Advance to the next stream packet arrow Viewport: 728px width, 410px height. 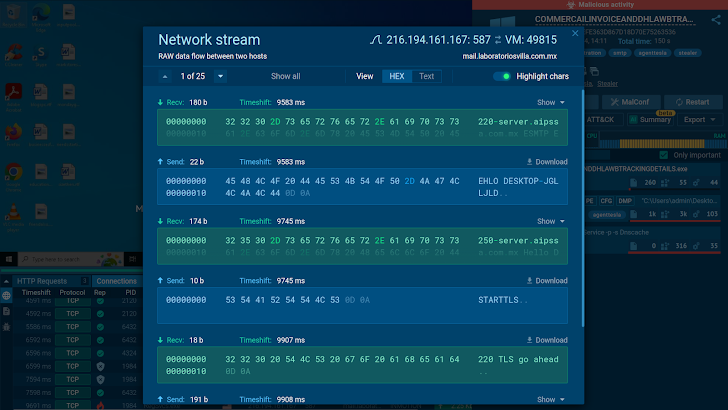click(x=220, y=76)
